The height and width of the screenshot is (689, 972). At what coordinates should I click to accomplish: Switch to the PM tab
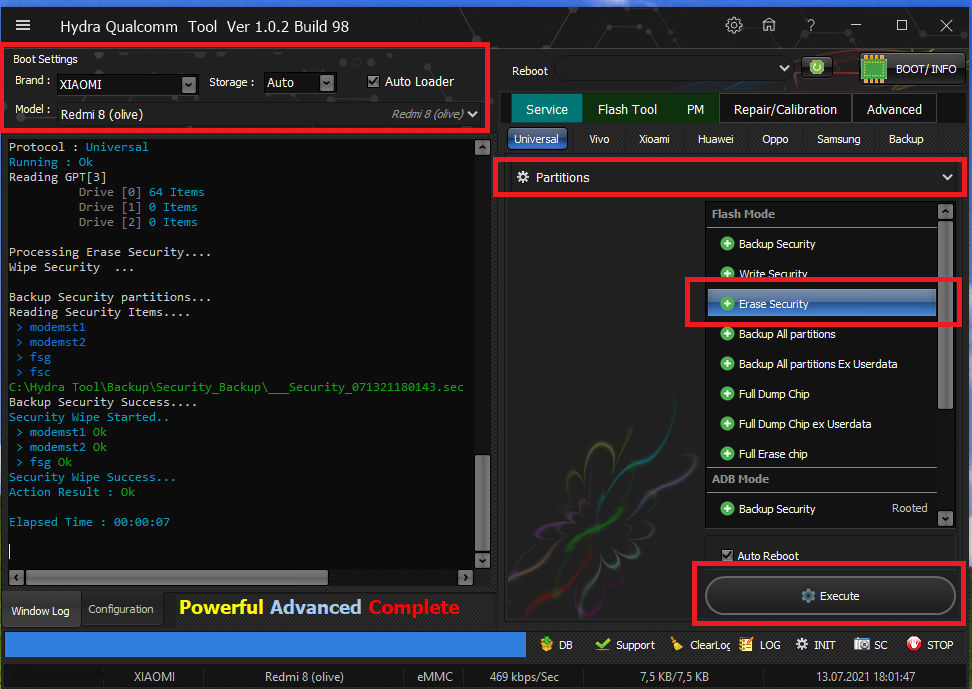pos(695,109)
